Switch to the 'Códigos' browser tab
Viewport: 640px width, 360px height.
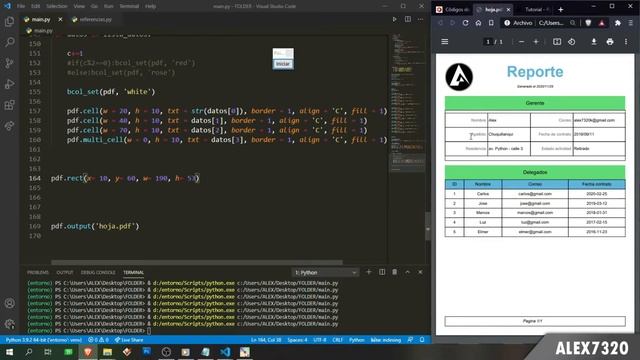[453, 9]
